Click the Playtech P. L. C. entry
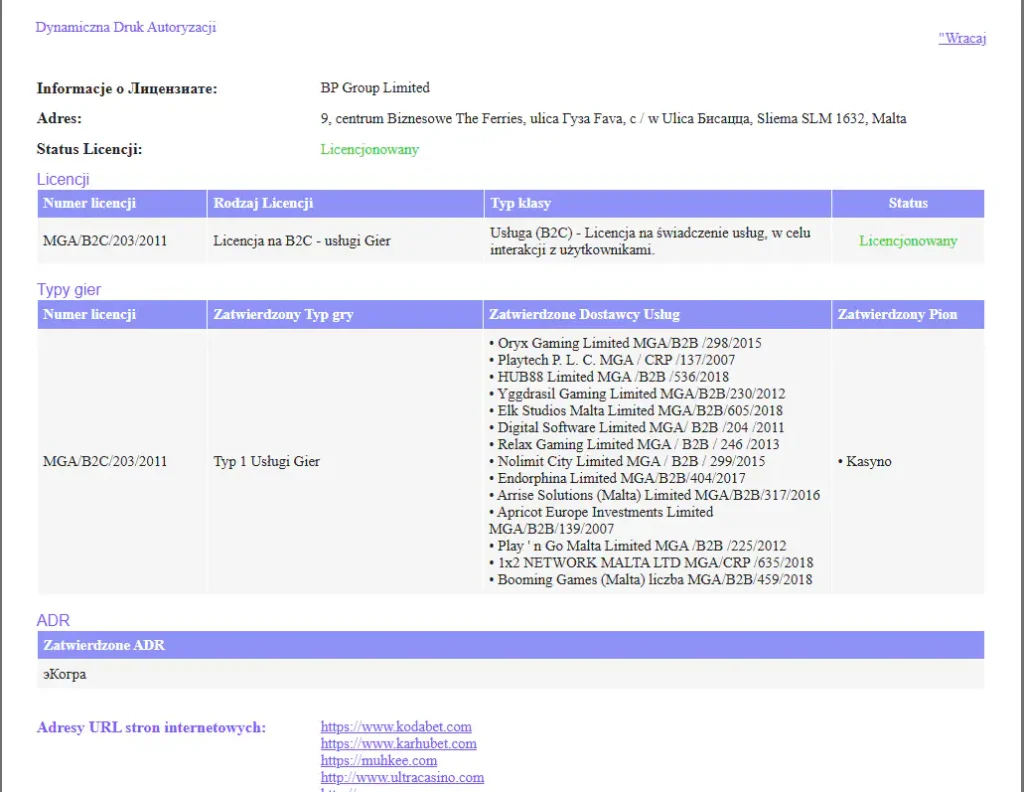The image size is (1024, 792). 612,360
